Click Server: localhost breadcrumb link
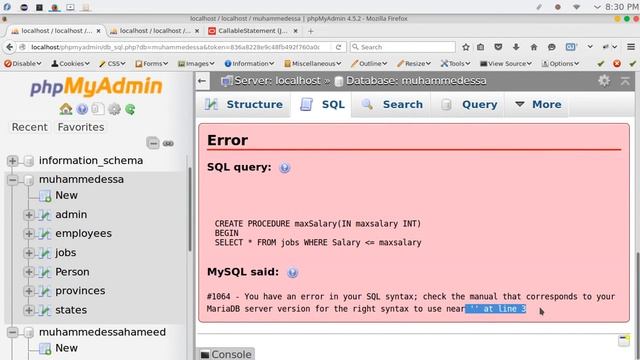This screenshot has height=360, width=640. point(277,81)
